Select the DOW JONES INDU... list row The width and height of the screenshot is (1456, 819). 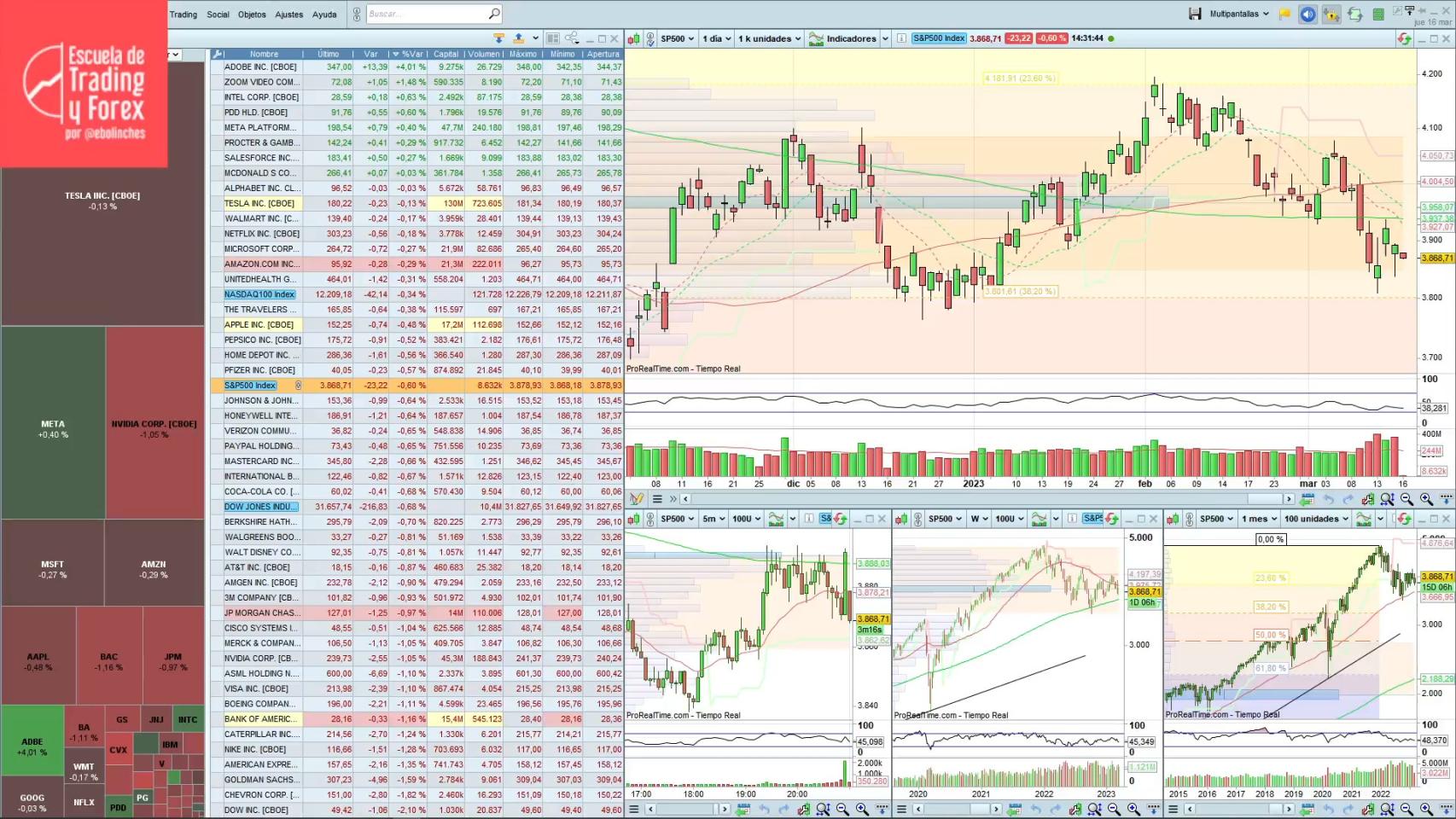click(x=417, y=506)
